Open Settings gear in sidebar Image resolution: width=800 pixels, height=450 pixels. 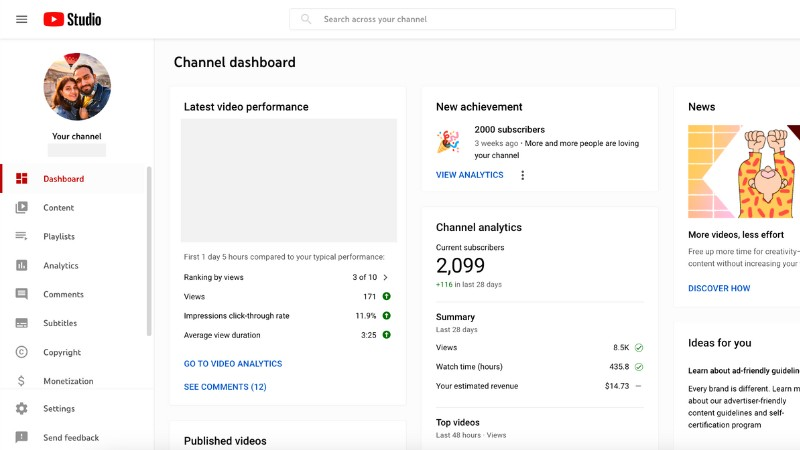tap(21, 409)
